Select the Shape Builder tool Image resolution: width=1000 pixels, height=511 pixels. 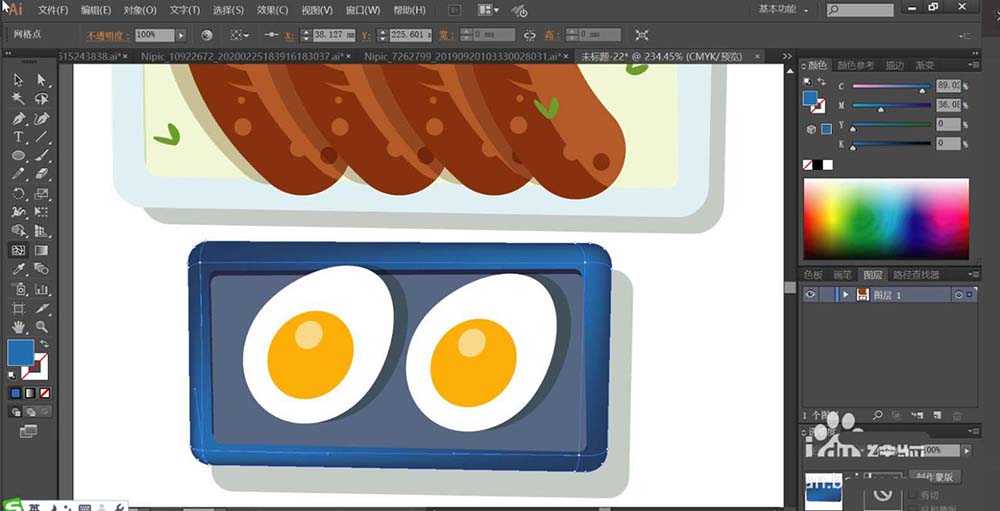pos(18,231)
